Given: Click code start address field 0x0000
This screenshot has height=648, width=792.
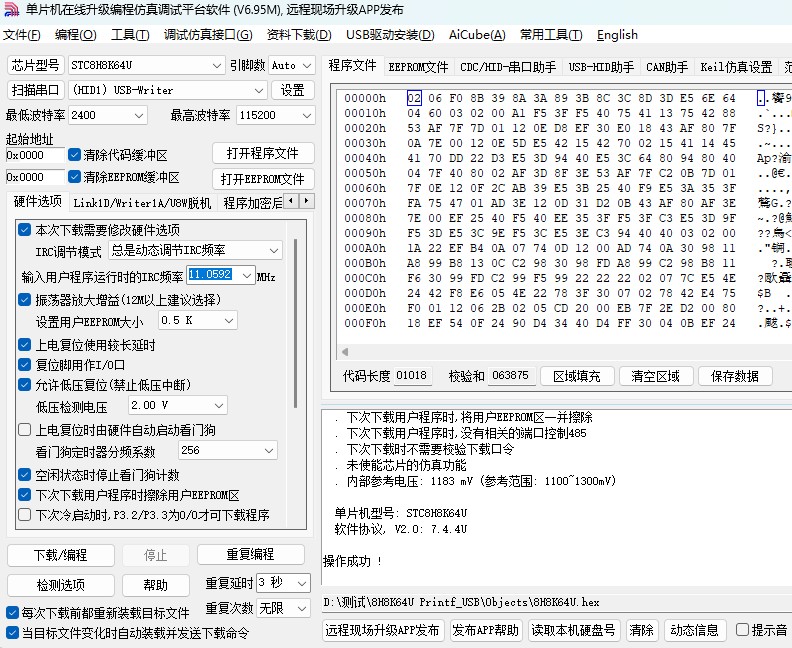Looking at the screenshot, I should 35,155.
